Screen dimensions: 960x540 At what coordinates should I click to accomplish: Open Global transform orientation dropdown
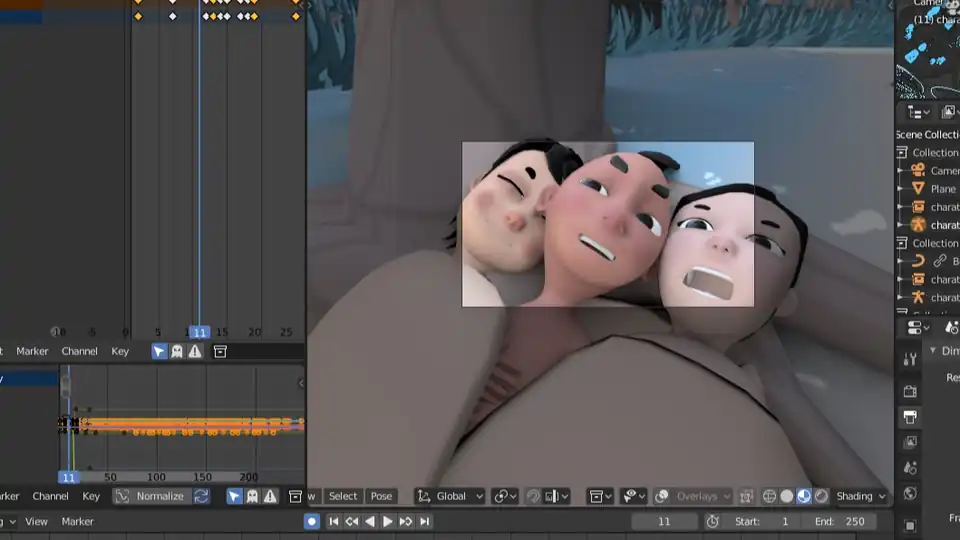point(451,497)
